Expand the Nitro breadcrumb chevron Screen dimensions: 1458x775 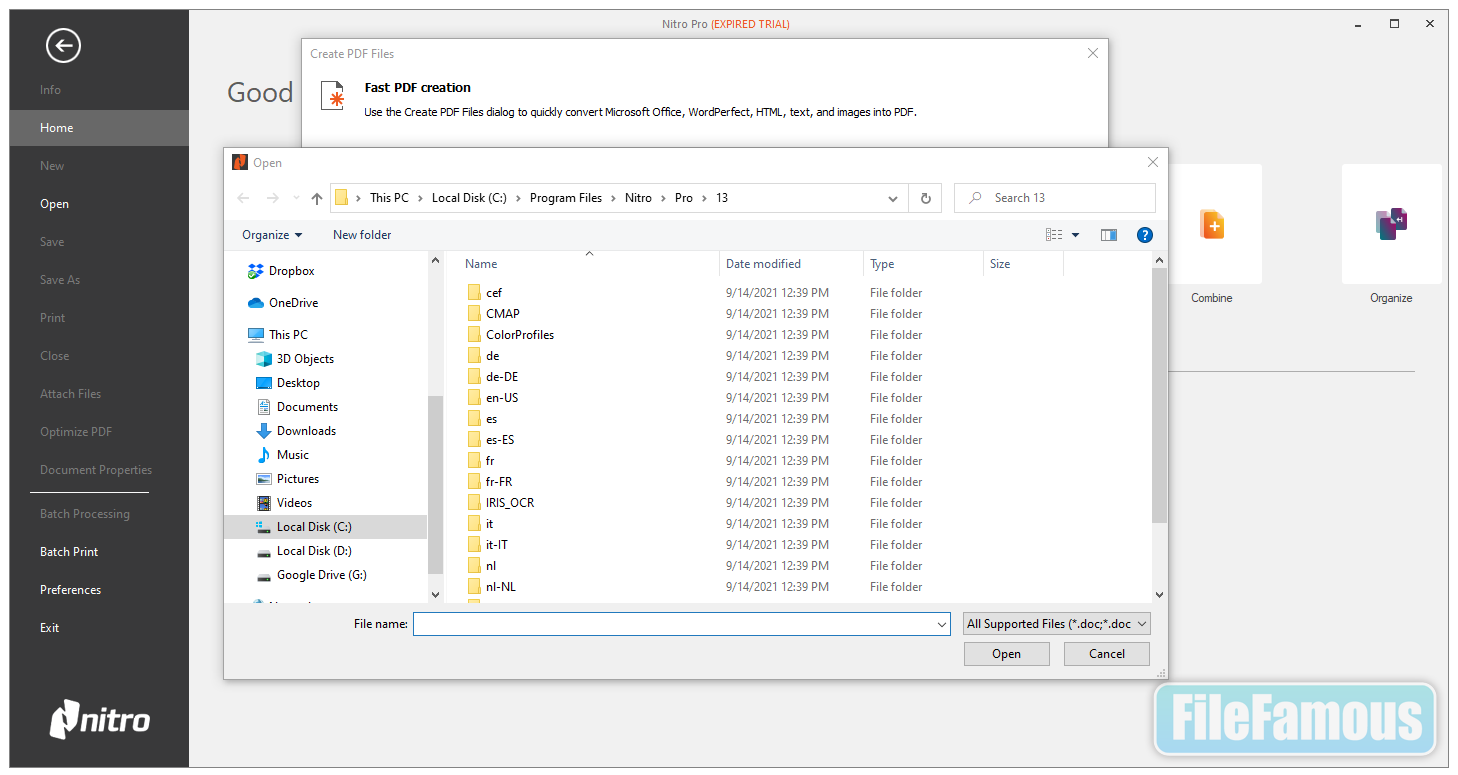[x=663, y=198]
